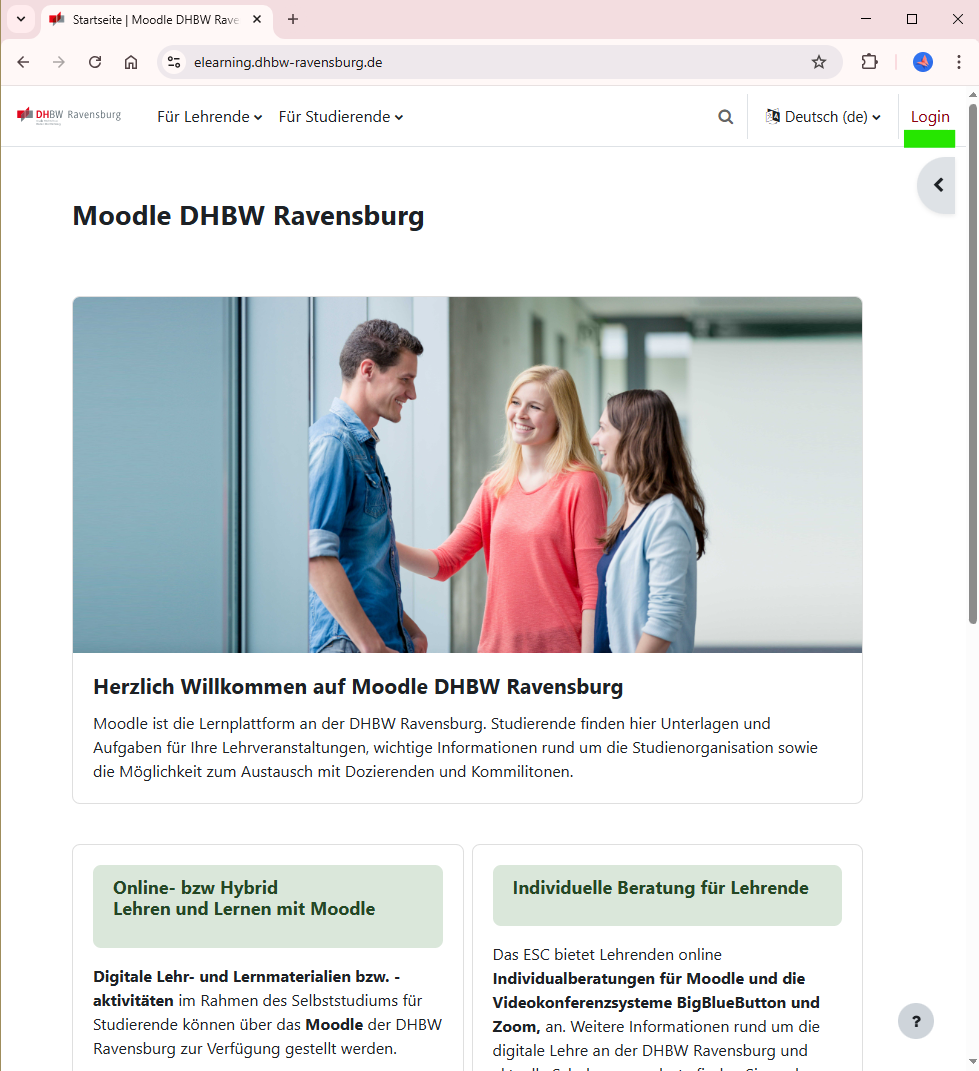This screenshot has height=1071, width=979.
Task: Open the site search magnifier icon
Action: point(726,117)
